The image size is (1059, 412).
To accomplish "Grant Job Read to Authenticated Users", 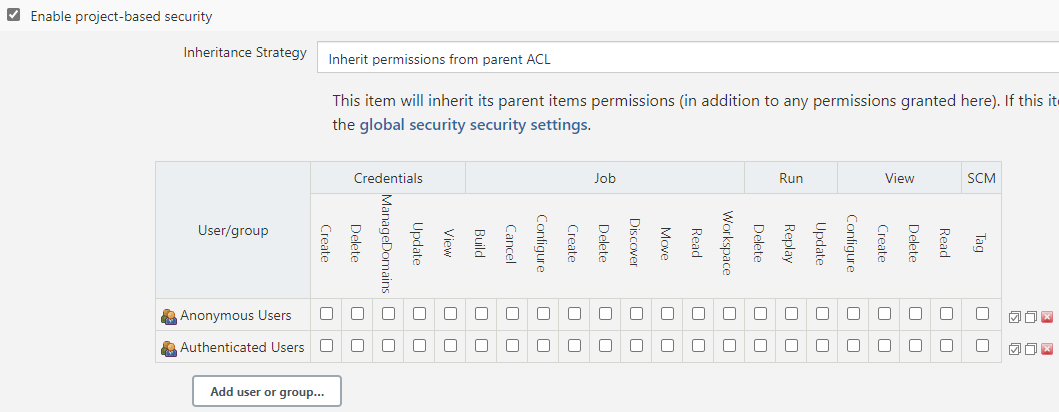I will [x=698, y=346].
